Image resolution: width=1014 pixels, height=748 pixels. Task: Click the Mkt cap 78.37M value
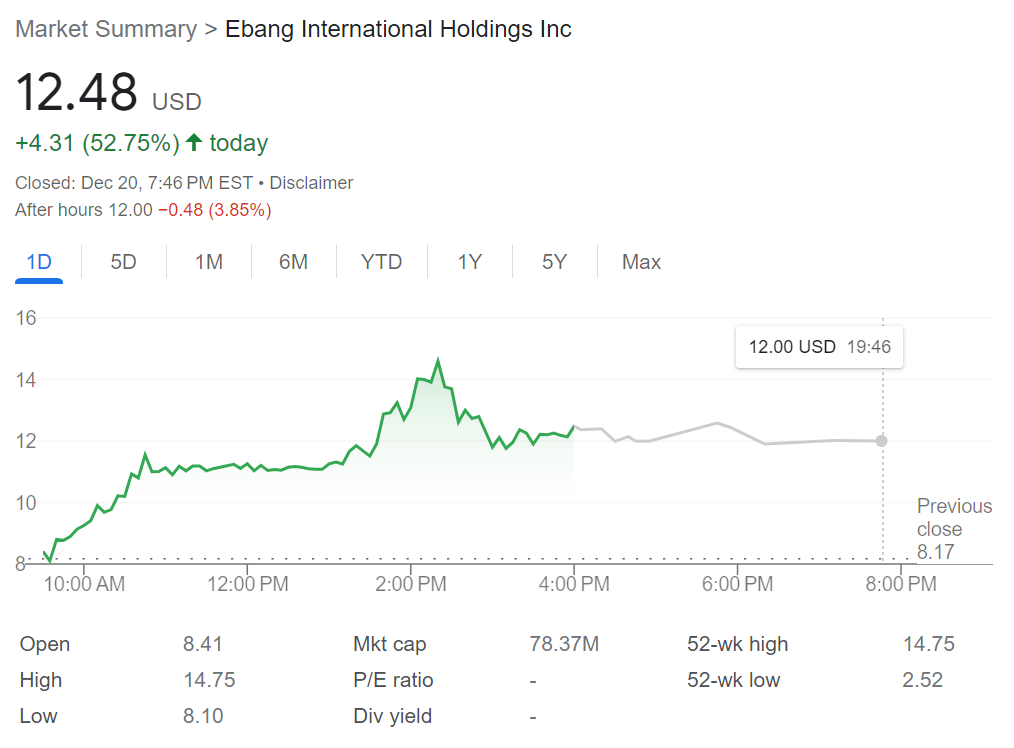click(x=564, y=644)
